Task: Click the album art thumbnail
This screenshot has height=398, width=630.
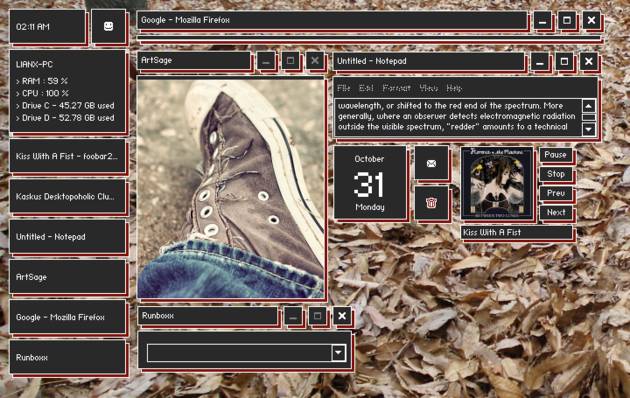Action: coord(497,183)
